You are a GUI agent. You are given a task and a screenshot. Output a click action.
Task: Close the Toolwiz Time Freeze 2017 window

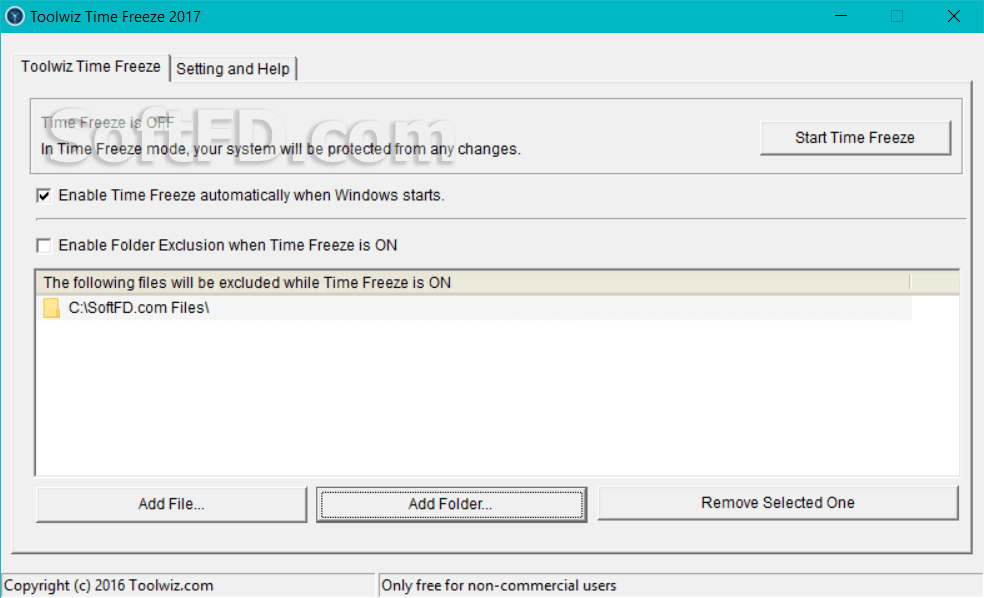click(x=953, y=16)
